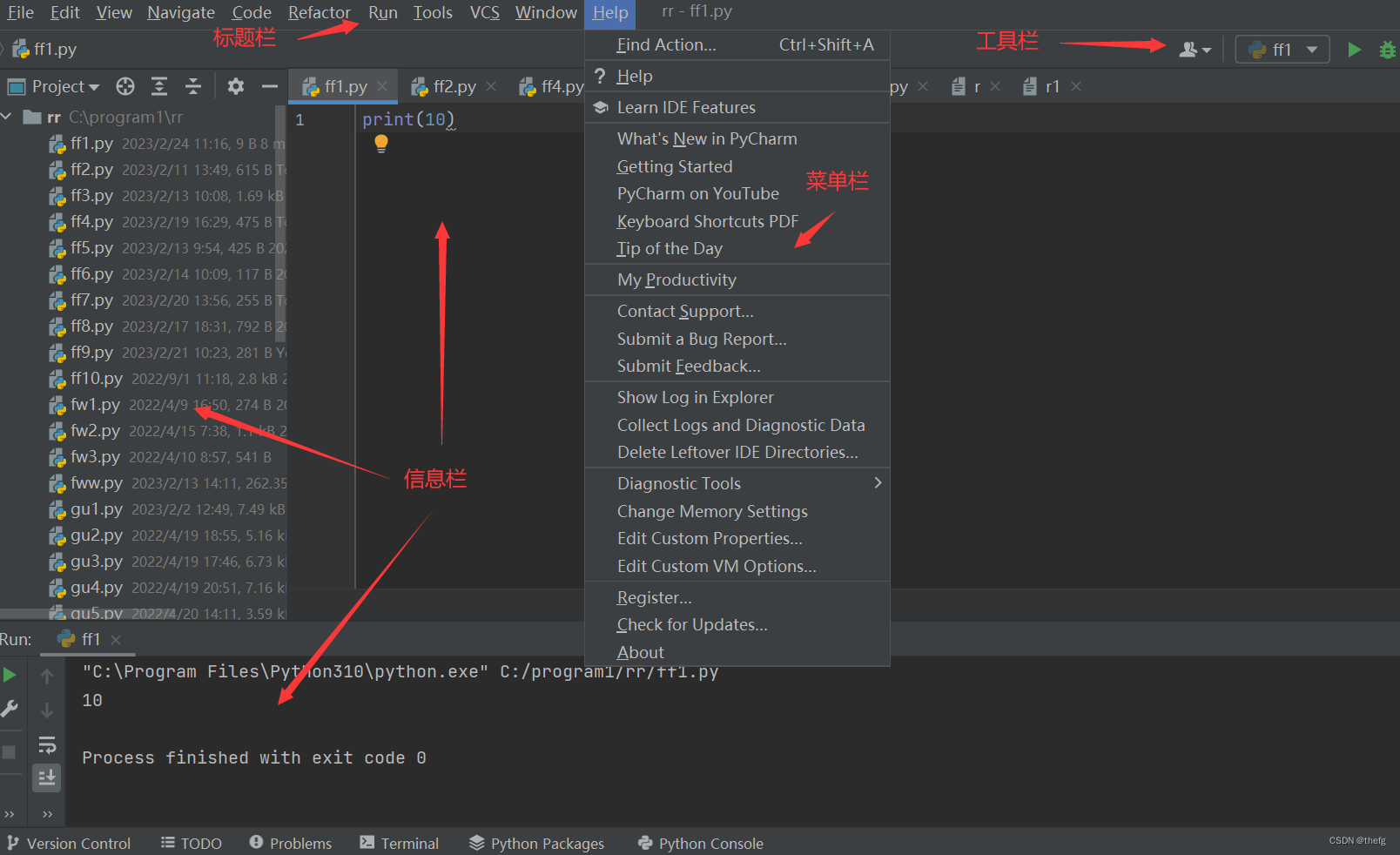
Task: Click the Collapse All icon in Project panel
Action: pyautogui.click(x=193, y=86)
